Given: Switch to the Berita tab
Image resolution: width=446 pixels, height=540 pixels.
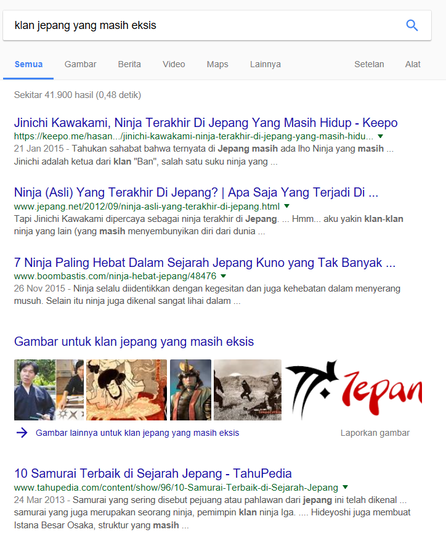Looking at the screenshot, I should [x=129, y=64].
